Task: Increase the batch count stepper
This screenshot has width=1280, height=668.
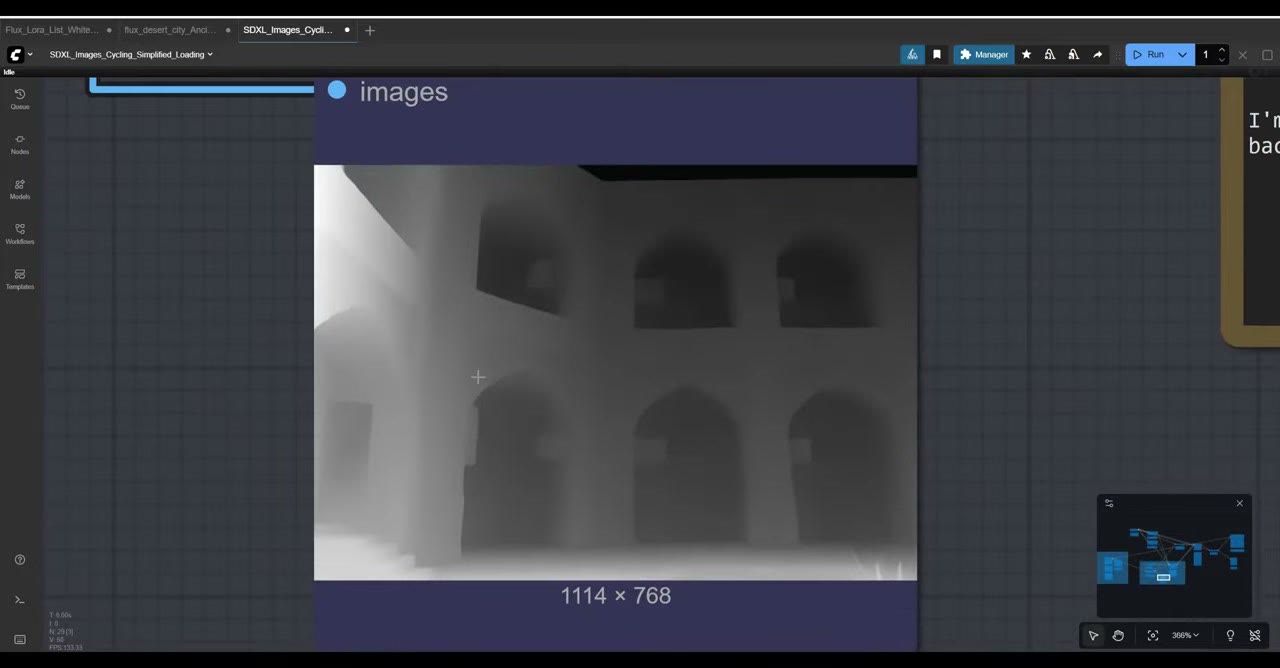Action: 1221,50
